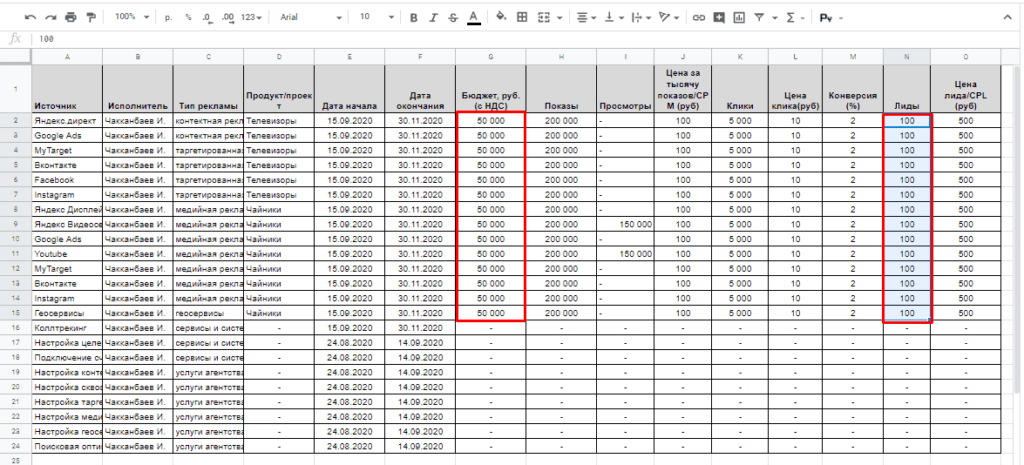Select the Поисковая опти cell in row 24
Screen dimensions: 1024x465
click(x=67, y=447)
